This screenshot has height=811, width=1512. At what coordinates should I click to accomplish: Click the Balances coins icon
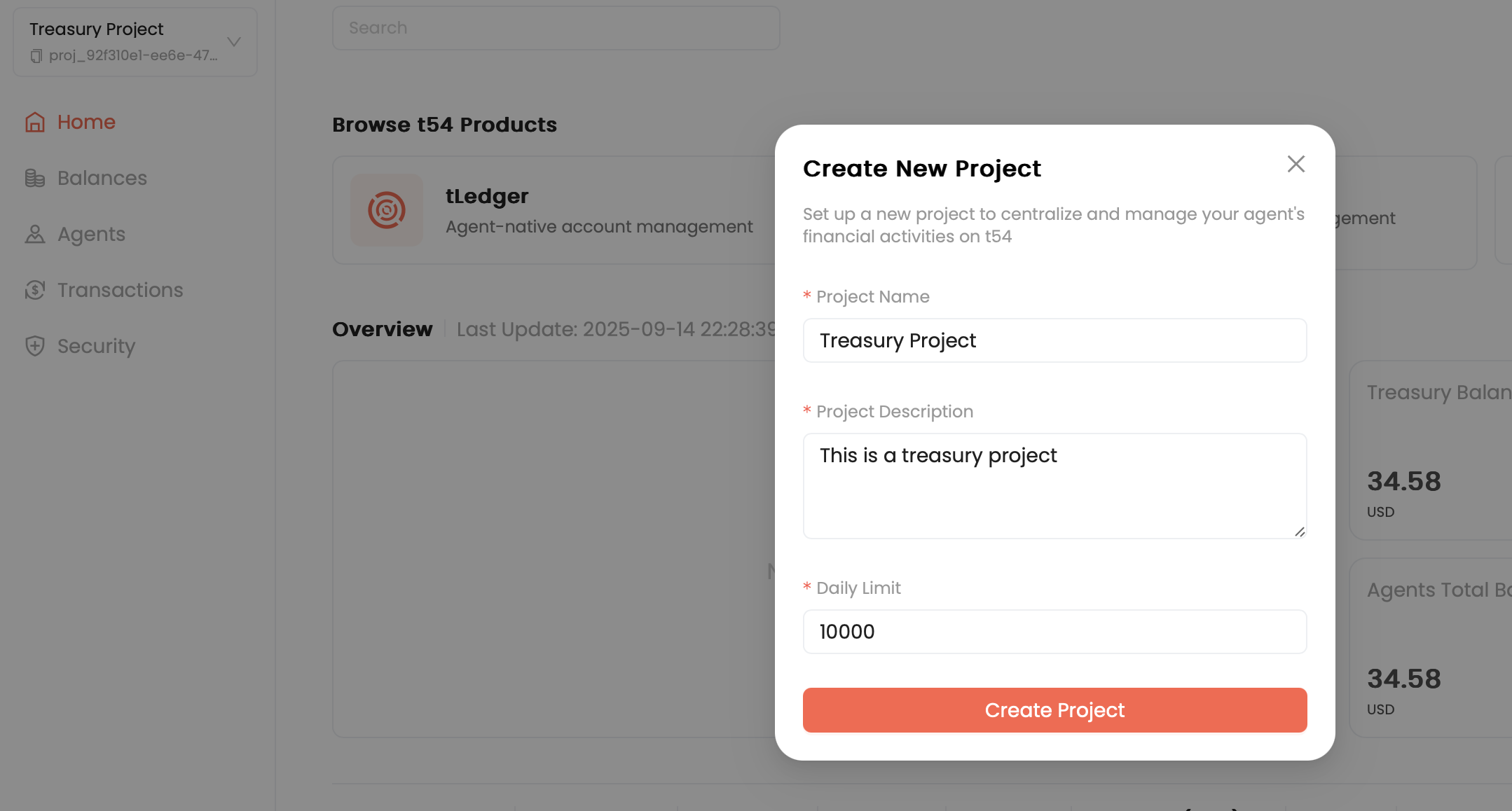coord(35,178)
